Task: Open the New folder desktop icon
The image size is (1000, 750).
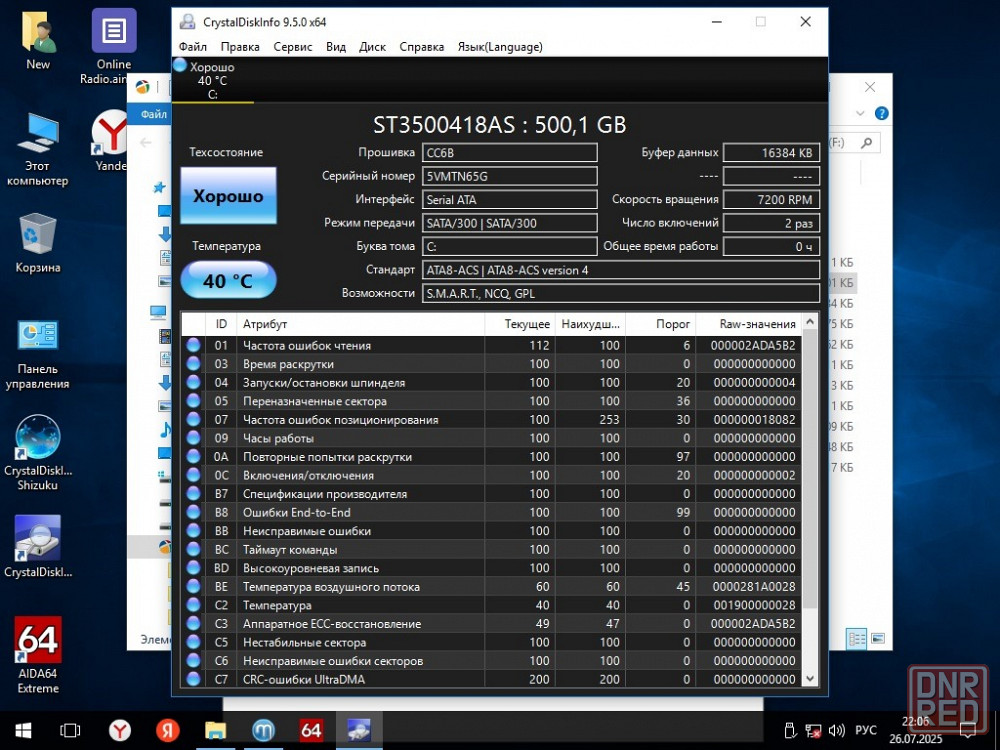Action: coord(38,40)
